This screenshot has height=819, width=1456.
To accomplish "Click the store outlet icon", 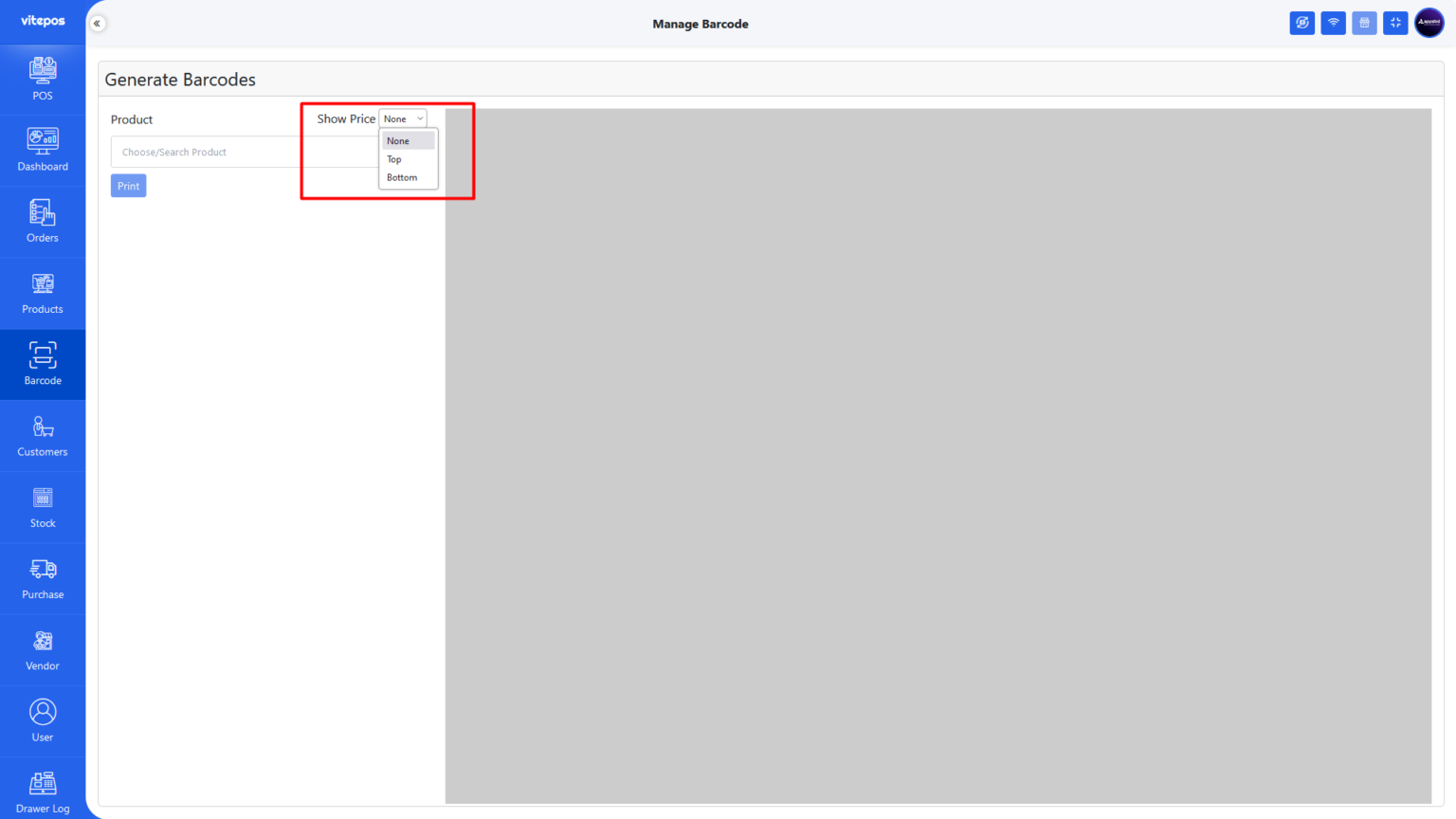I will point(1364,23).
